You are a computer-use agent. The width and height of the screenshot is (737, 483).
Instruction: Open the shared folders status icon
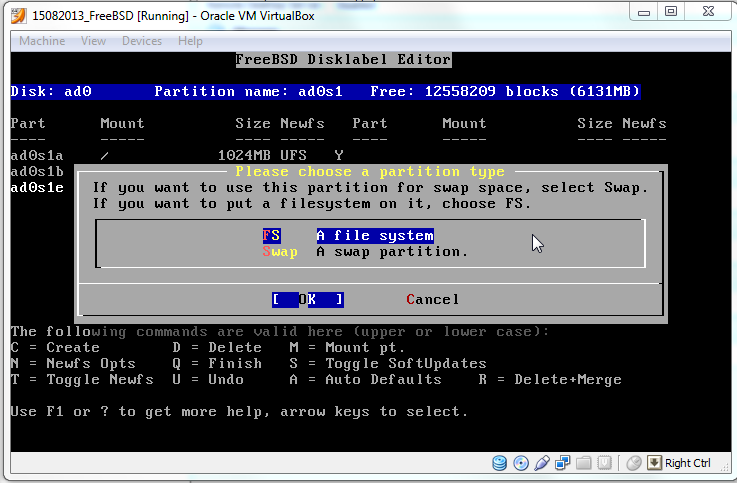(582, 463)
